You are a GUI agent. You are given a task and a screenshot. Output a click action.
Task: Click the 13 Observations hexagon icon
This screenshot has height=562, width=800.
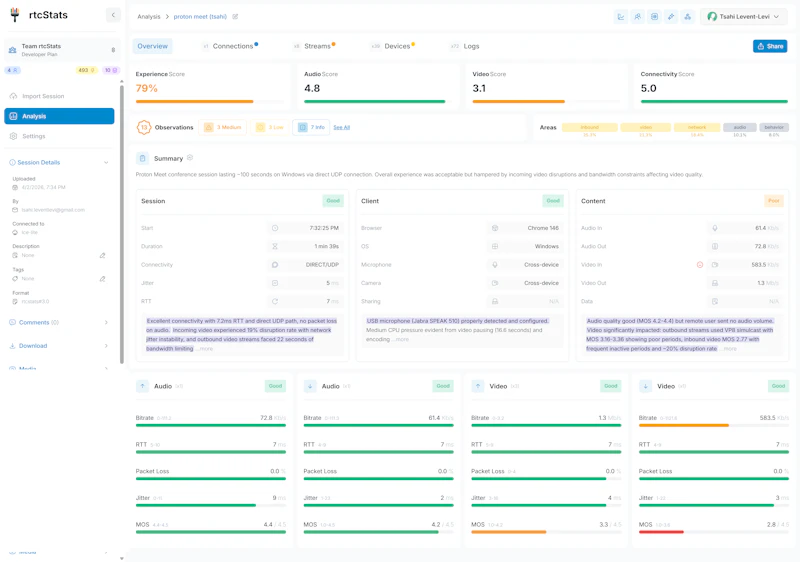(x=144, y=127)
